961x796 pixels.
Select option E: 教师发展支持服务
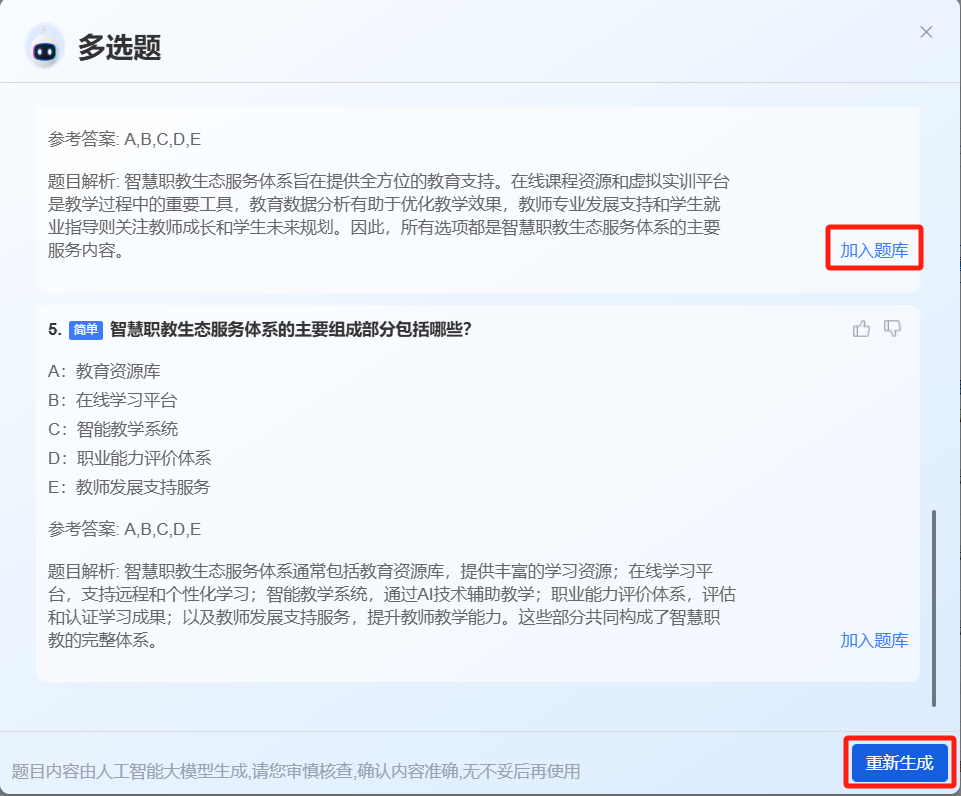pos(129,487)
